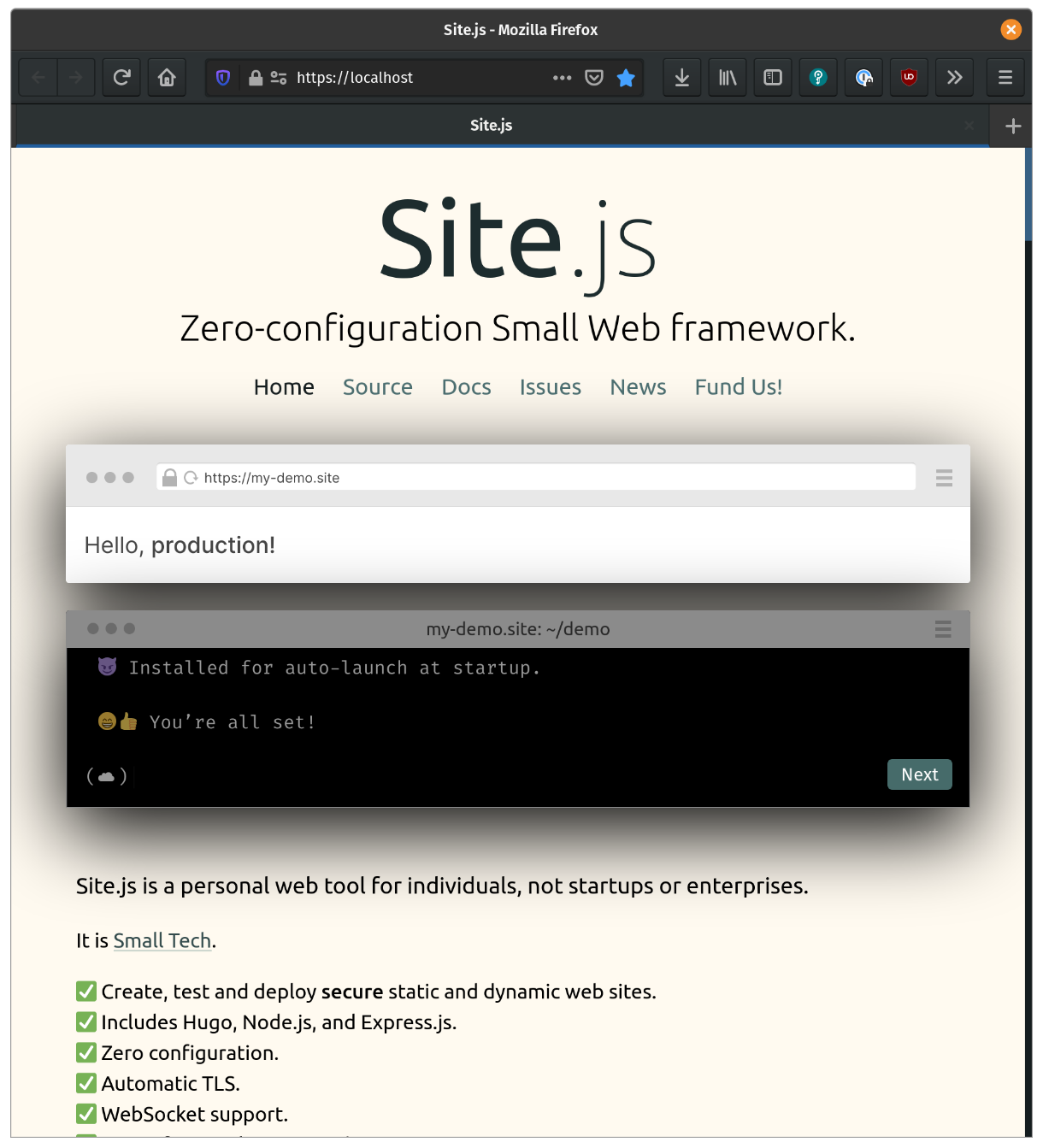Click the Next button in terminal demo
Viewport: 1043px width, 1148px height.
[x=920, y=774]
